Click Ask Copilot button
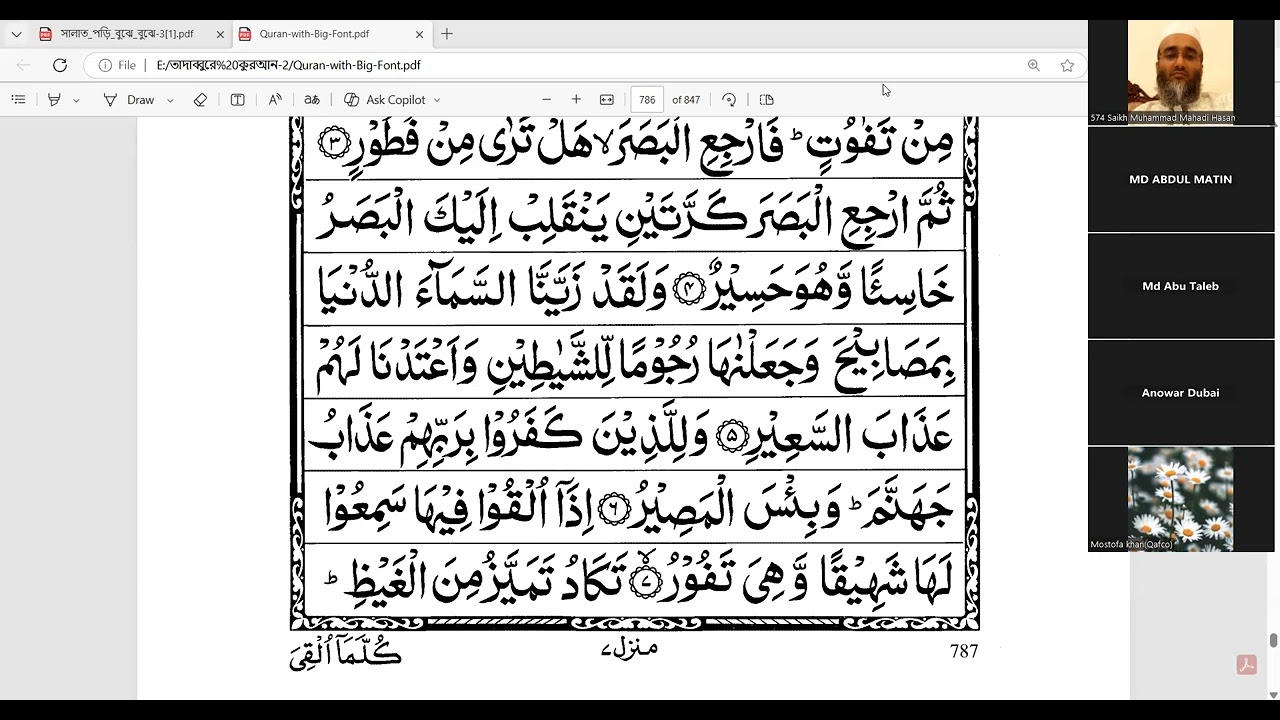 [385, 100]
